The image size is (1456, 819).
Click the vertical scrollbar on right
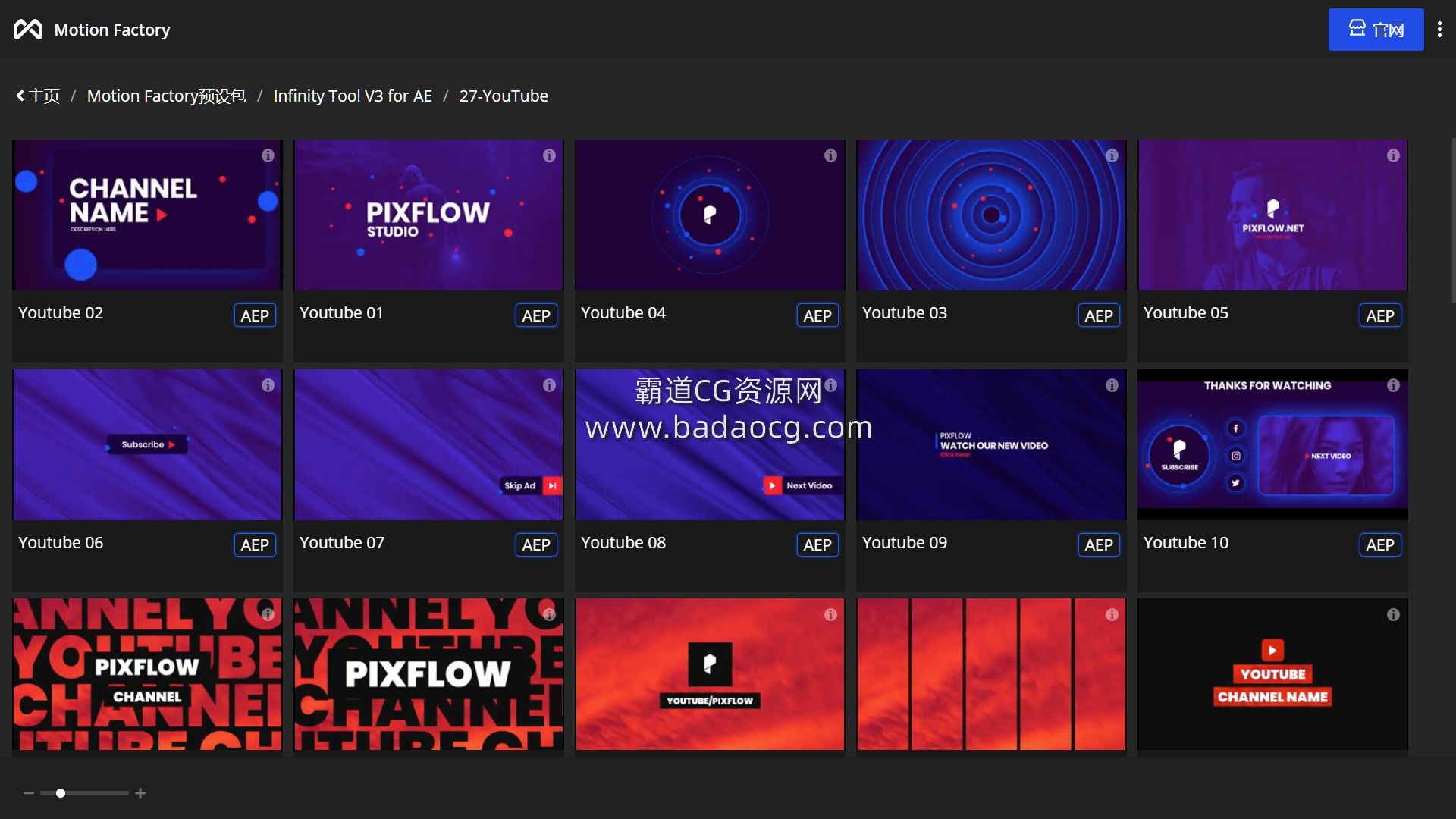tap(1453, 220)
